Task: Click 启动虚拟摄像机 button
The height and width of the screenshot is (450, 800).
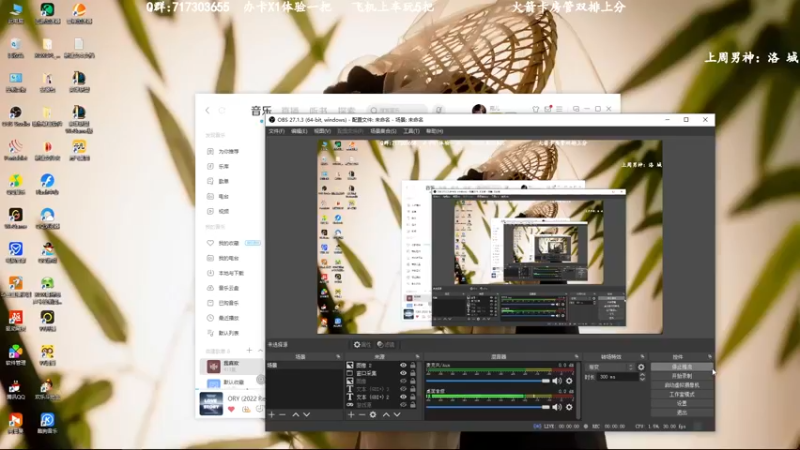Action: coord(682,385)
